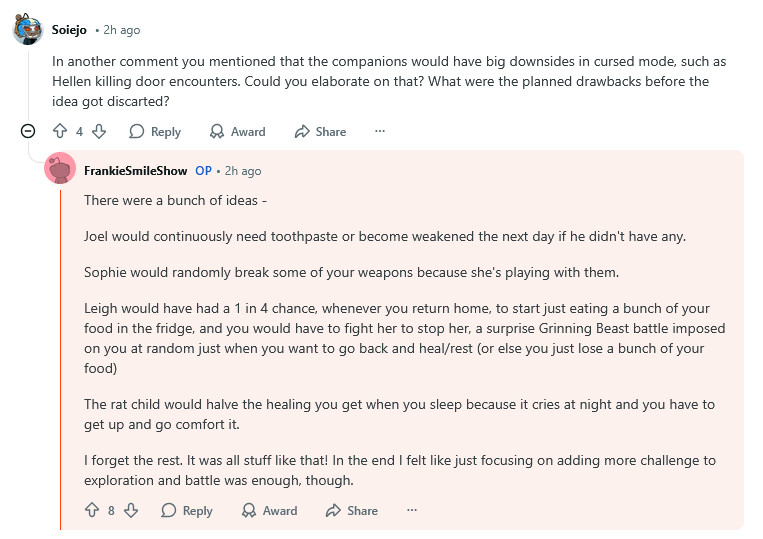Upvote FrankieSmileShow's reply
763x539 pixels.
point(92,510)
